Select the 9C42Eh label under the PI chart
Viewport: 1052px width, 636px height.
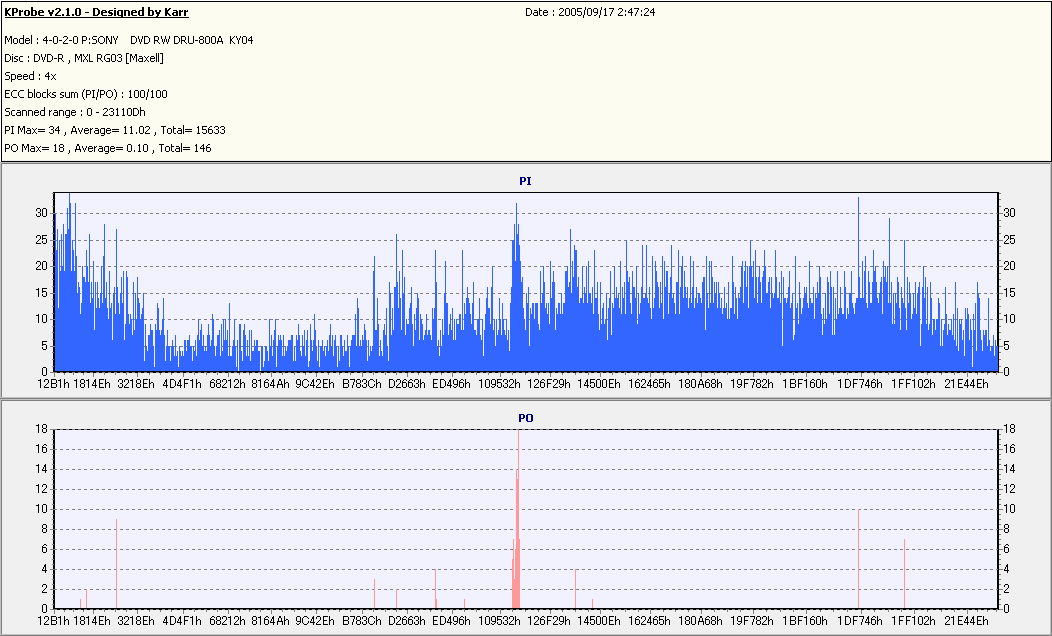[315, 384]
